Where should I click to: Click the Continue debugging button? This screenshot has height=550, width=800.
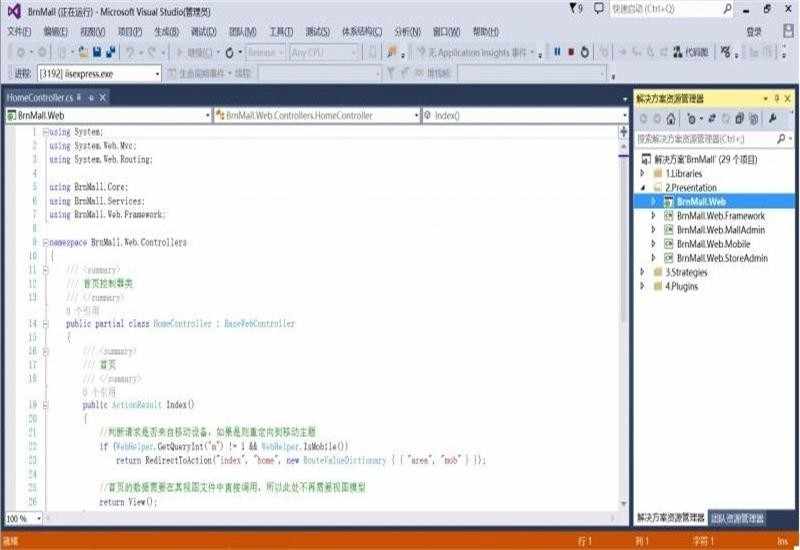coord(194,52)
